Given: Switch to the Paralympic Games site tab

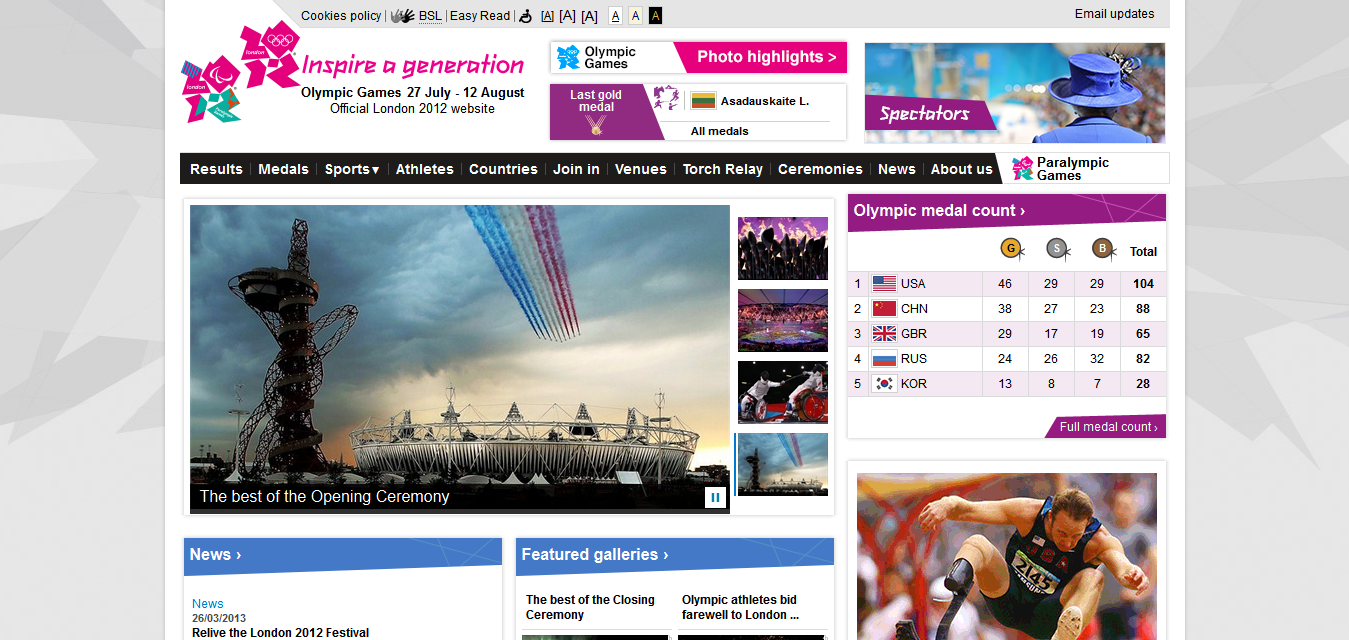Looking at the screenshot, I should click(x=1084, y=168).
